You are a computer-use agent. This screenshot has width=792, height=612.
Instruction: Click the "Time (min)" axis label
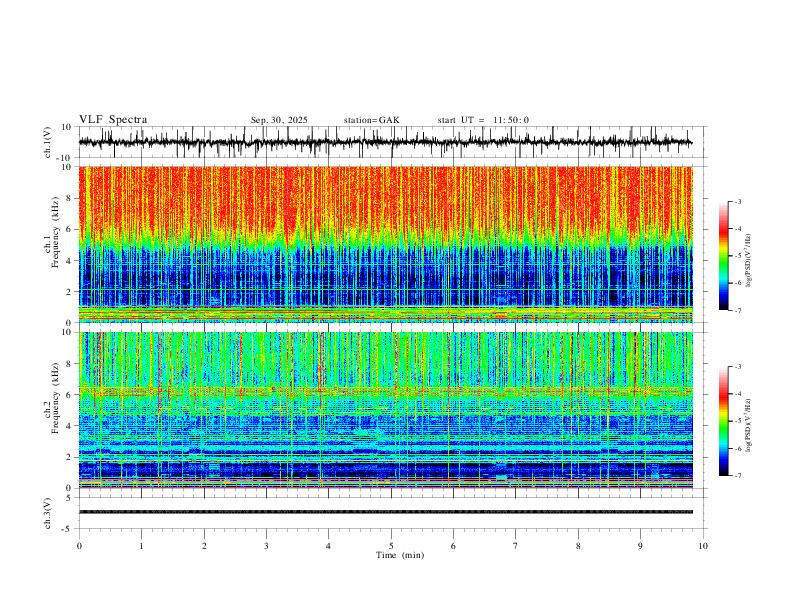[x=400, y=555]
